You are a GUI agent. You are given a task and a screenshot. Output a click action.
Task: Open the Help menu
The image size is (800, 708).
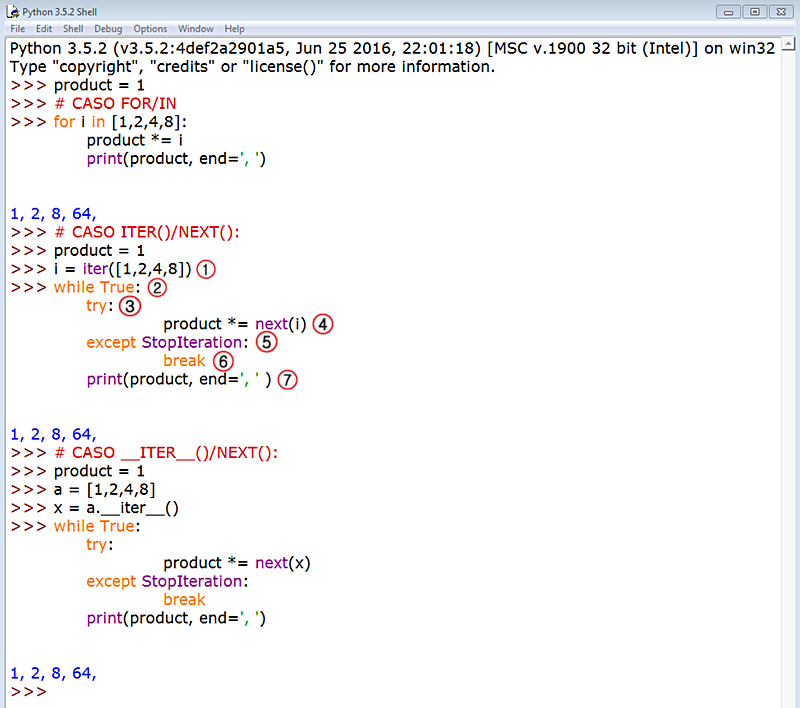click(234, 29)
